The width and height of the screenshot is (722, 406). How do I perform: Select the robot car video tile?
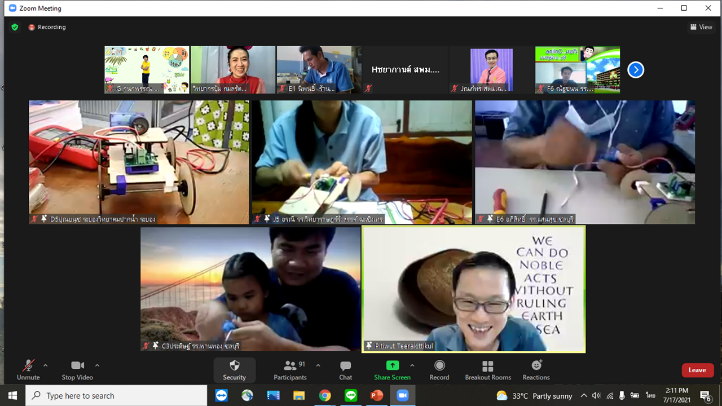point(139,161)
